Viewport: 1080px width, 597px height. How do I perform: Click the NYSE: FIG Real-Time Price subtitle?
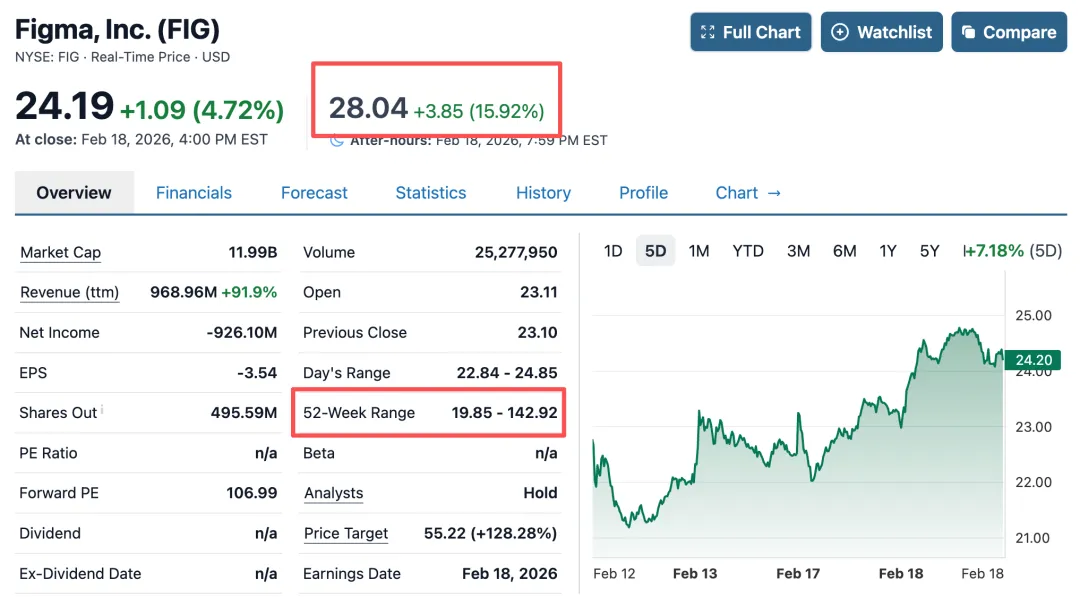123,57
